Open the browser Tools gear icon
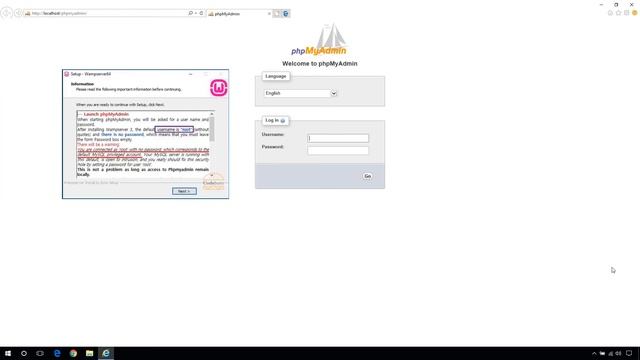Image resolution: width=640 pixels, height=360 pixels. [627, 13]
